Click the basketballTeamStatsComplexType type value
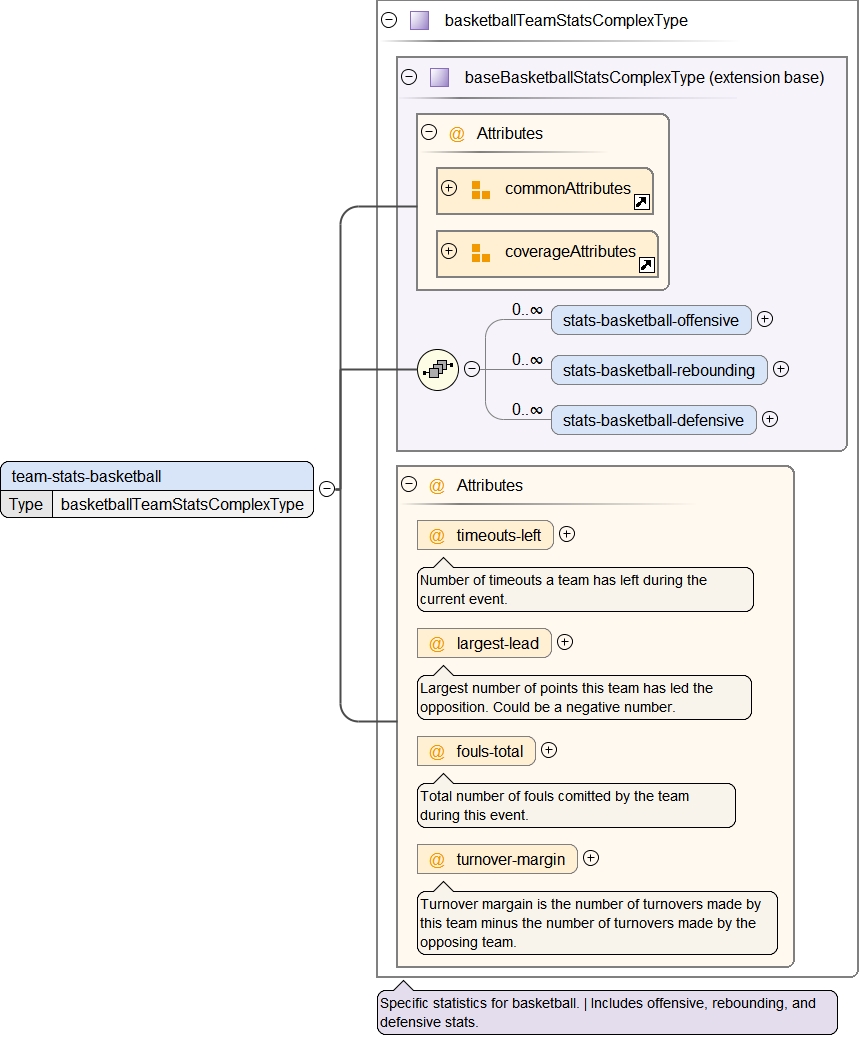860x1038 pixels. (x=182, y=505)
